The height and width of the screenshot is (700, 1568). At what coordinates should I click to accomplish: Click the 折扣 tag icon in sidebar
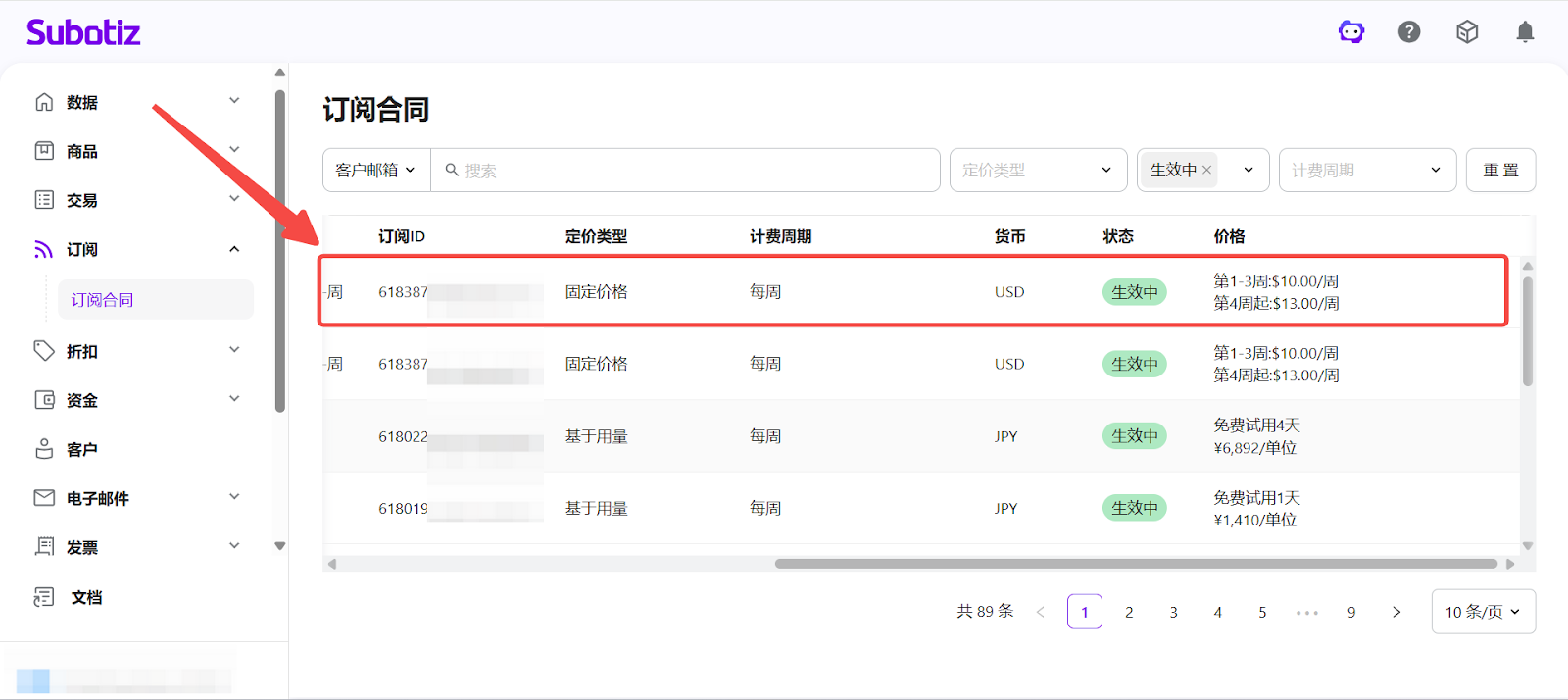click(44, 351)
